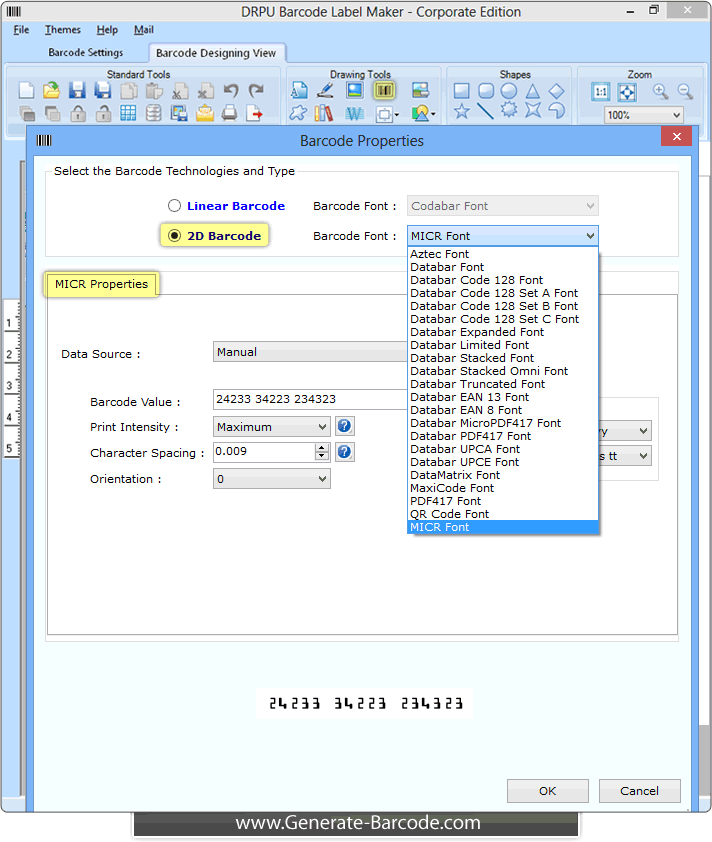Decrease Character Spacing with down arrow
Screen dimensions: 712x842
322,456
